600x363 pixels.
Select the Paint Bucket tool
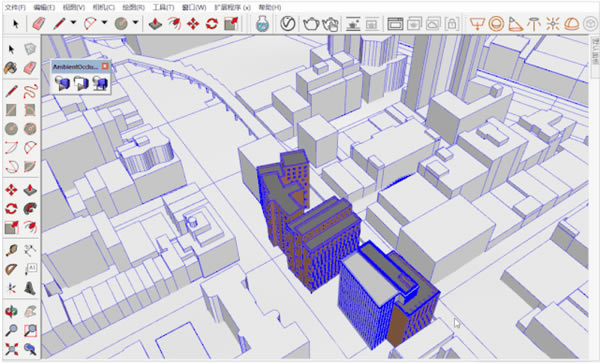point(11,68)
